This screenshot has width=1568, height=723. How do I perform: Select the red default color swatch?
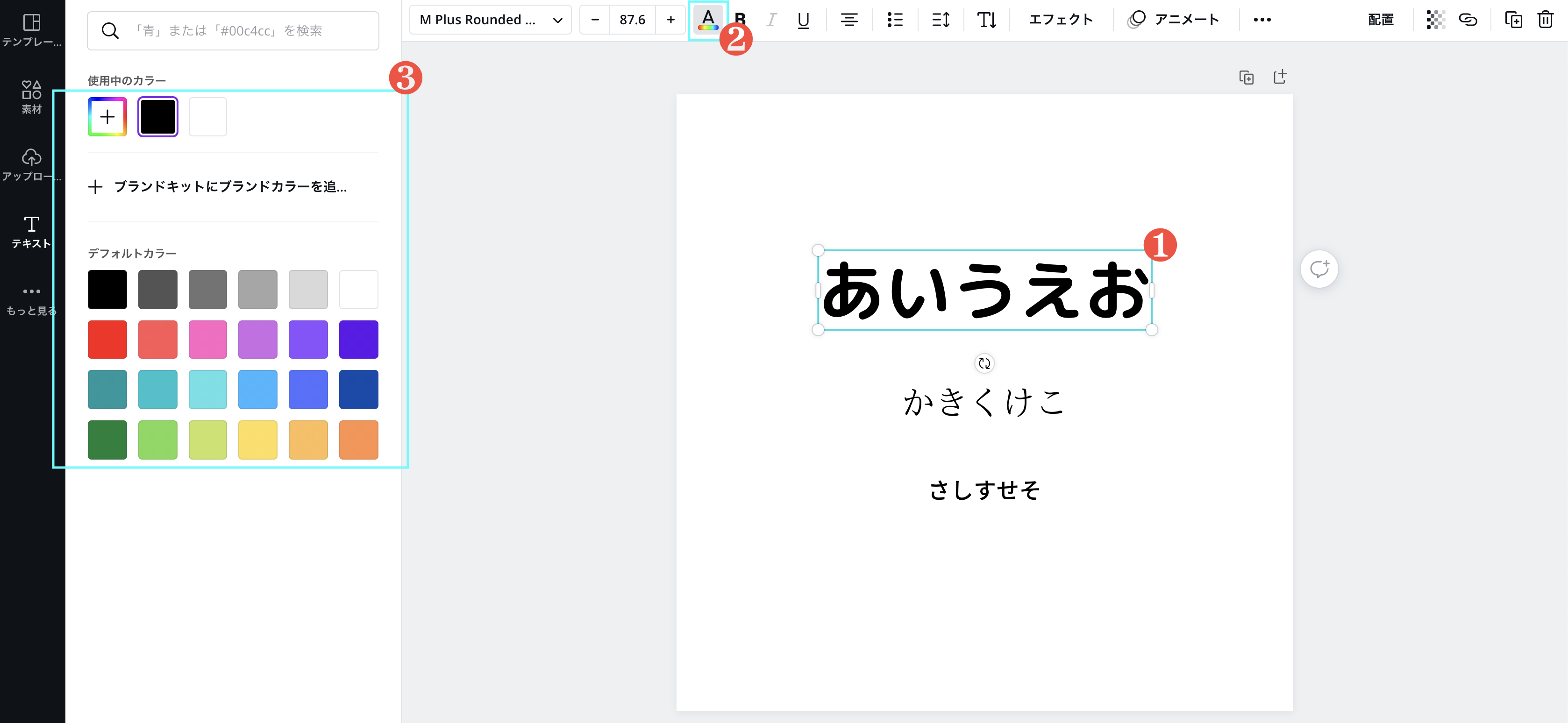[107, 339]
